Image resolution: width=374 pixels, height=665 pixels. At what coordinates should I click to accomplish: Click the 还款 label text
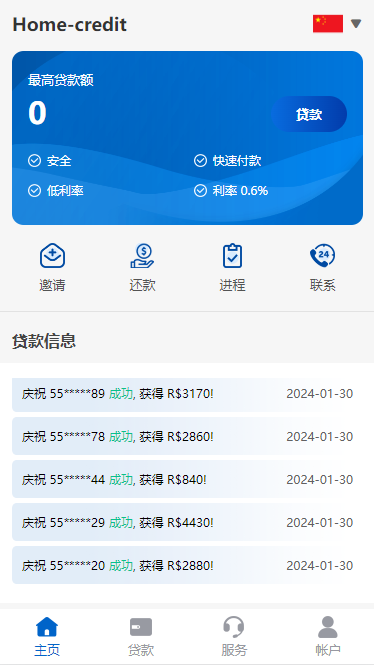(142, 285)
